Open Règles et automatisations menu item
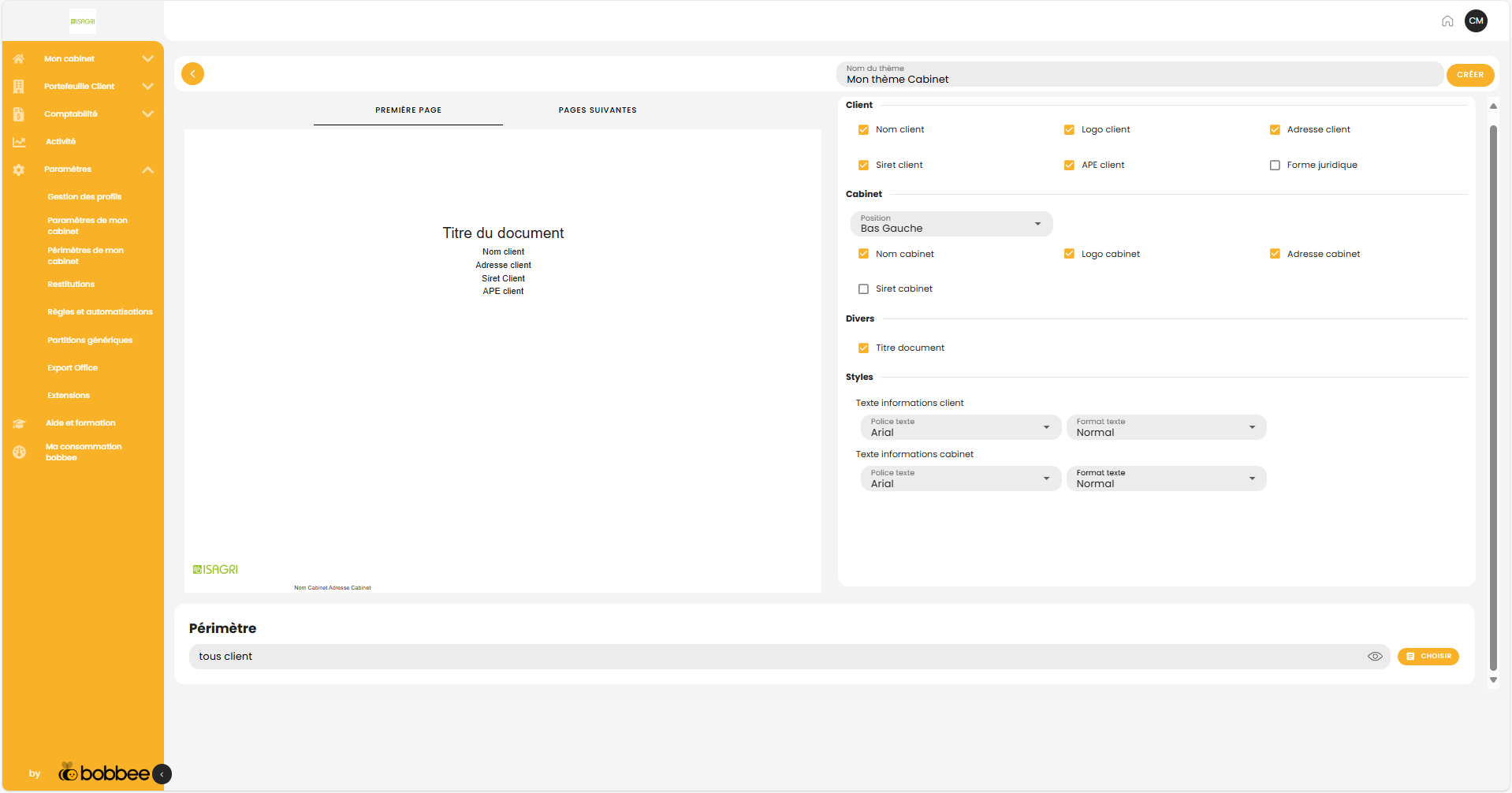 (x=100, y=312)
